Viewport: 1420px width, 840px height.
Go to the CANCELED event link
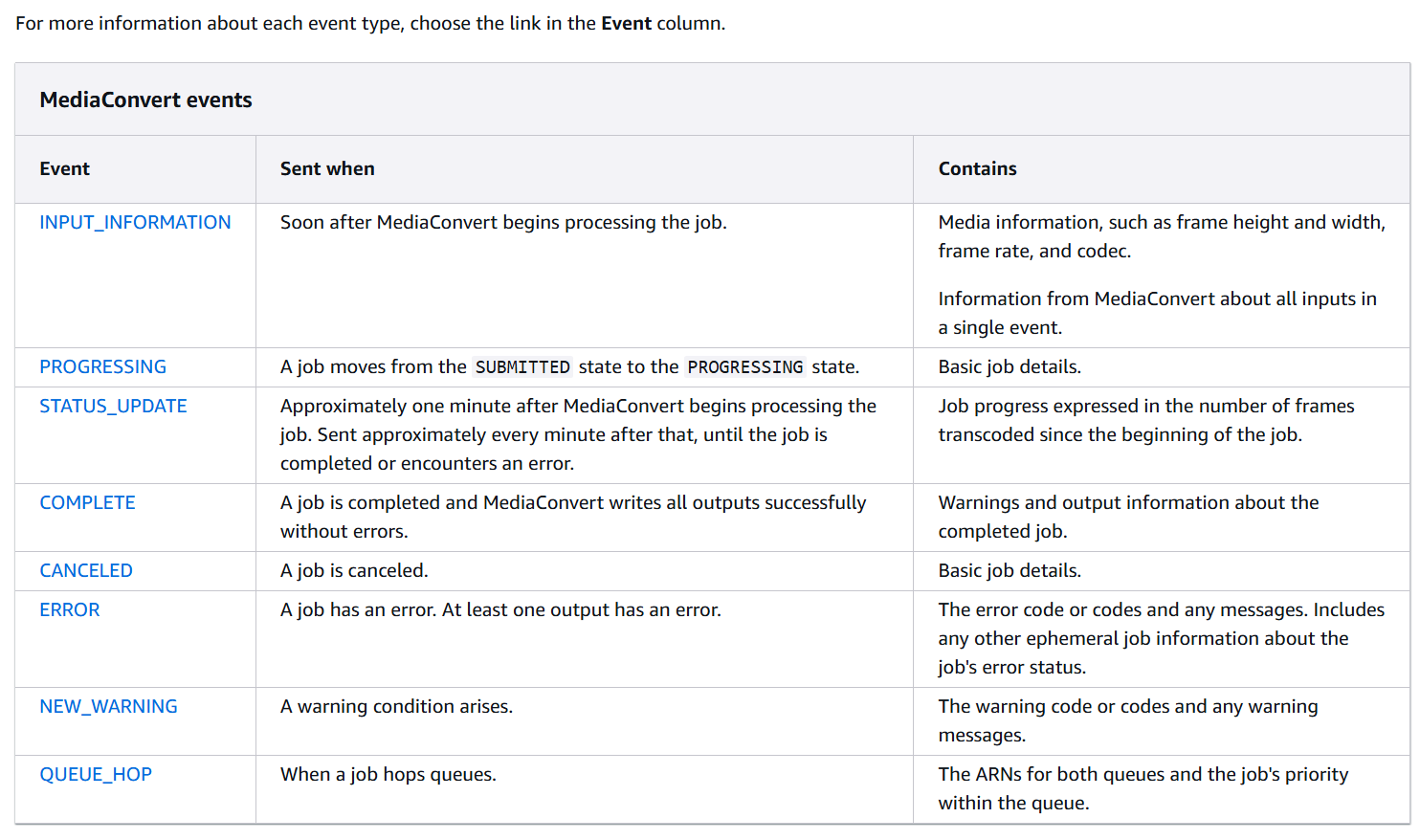(86, 570)
